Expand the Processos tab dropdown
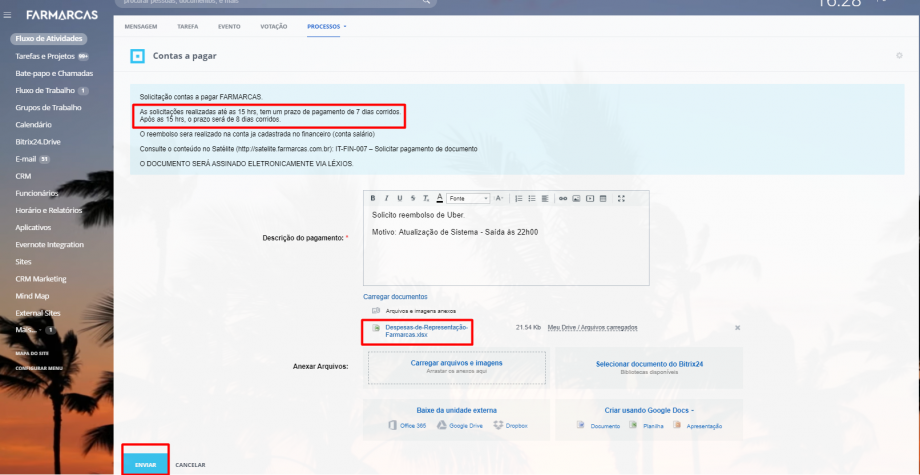Image resolution: width=920 pixels, height=475 pixels. coord(329,25)
